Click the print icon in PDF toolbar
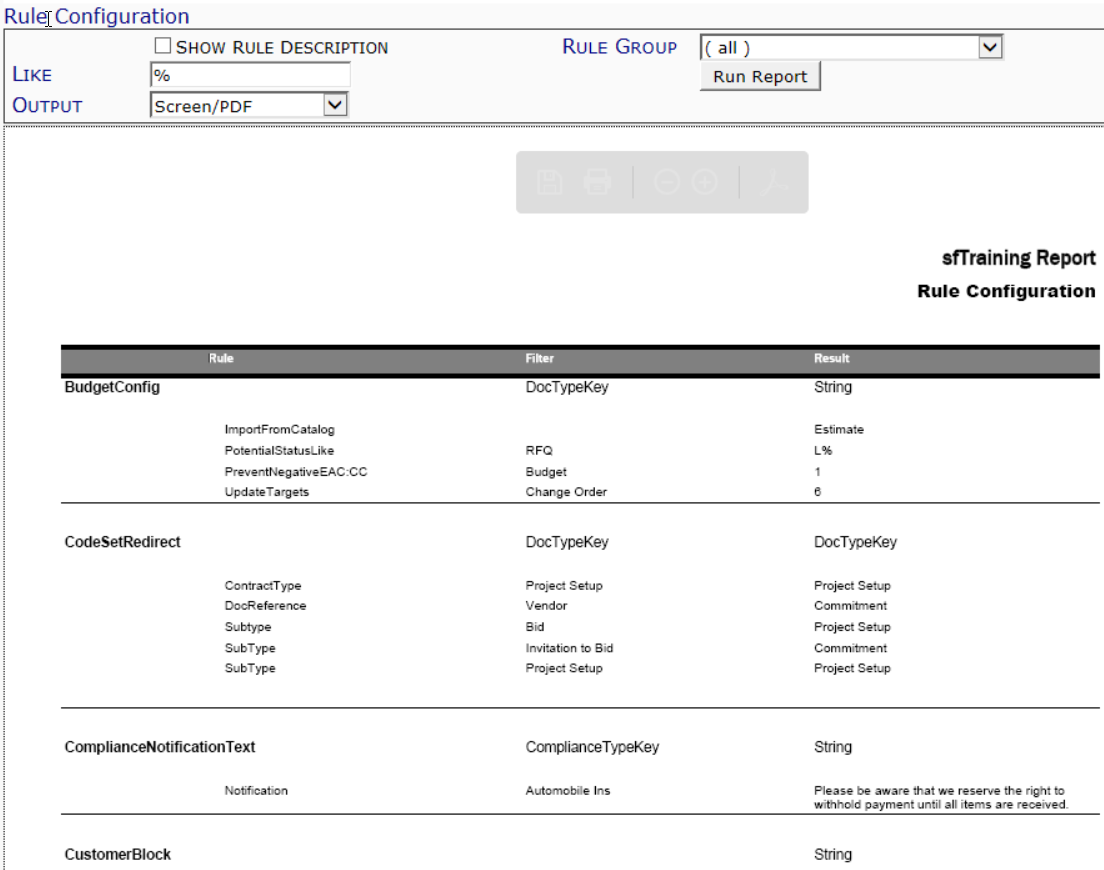The image size is (1104, 870). click(x=597, y=182)
